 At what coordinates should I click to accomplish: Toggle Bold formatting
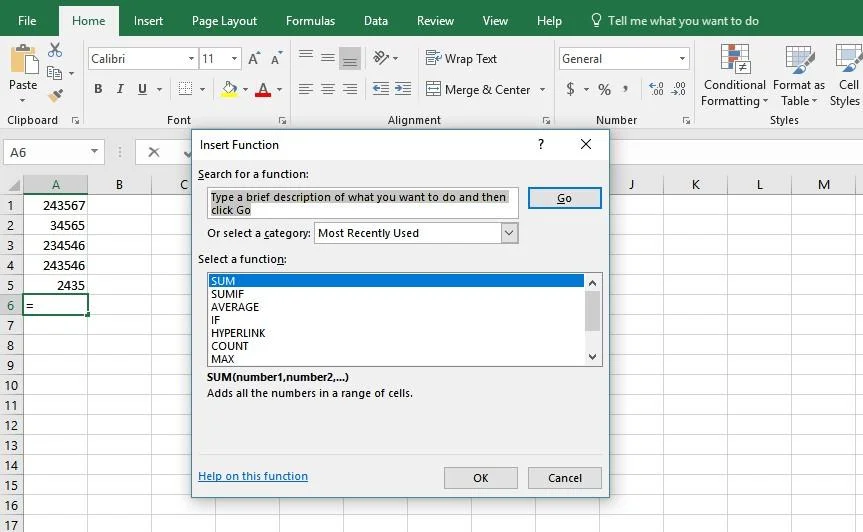[x=98, y=89]
